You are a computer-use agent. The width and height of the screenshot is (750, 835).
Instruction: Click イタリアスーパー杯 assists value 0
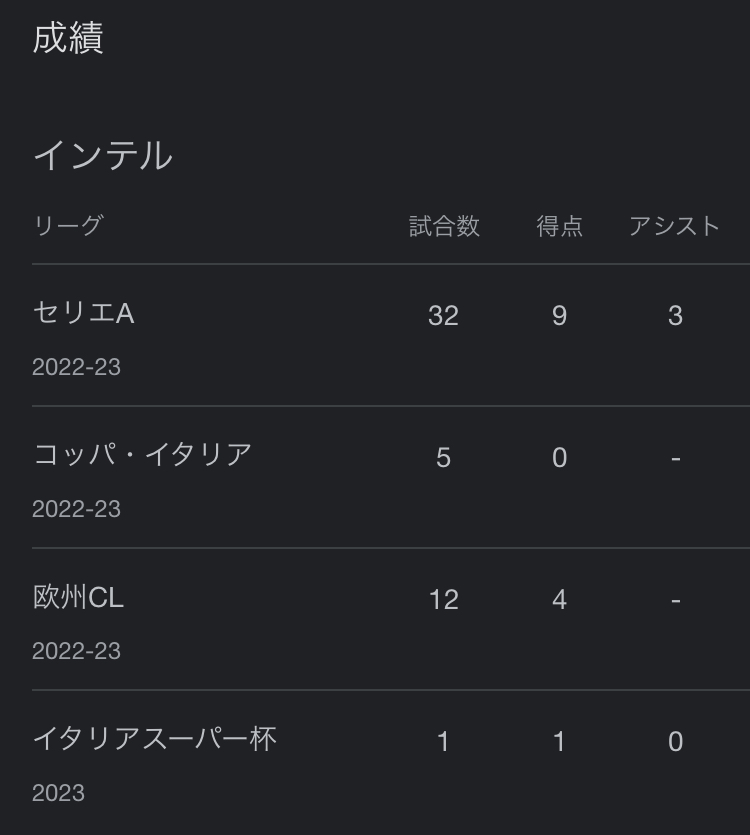click(x=675, y=742)
